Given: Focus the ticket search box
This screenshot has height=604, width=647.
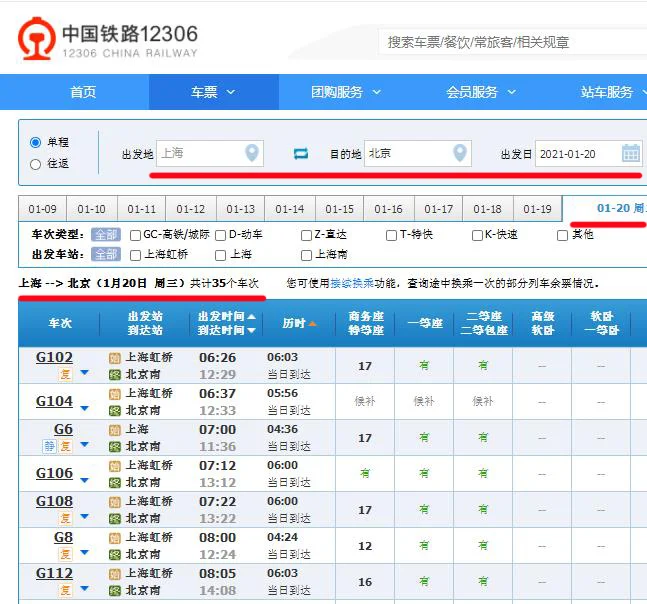Looking at the screenshot, I should pos(513,42).
